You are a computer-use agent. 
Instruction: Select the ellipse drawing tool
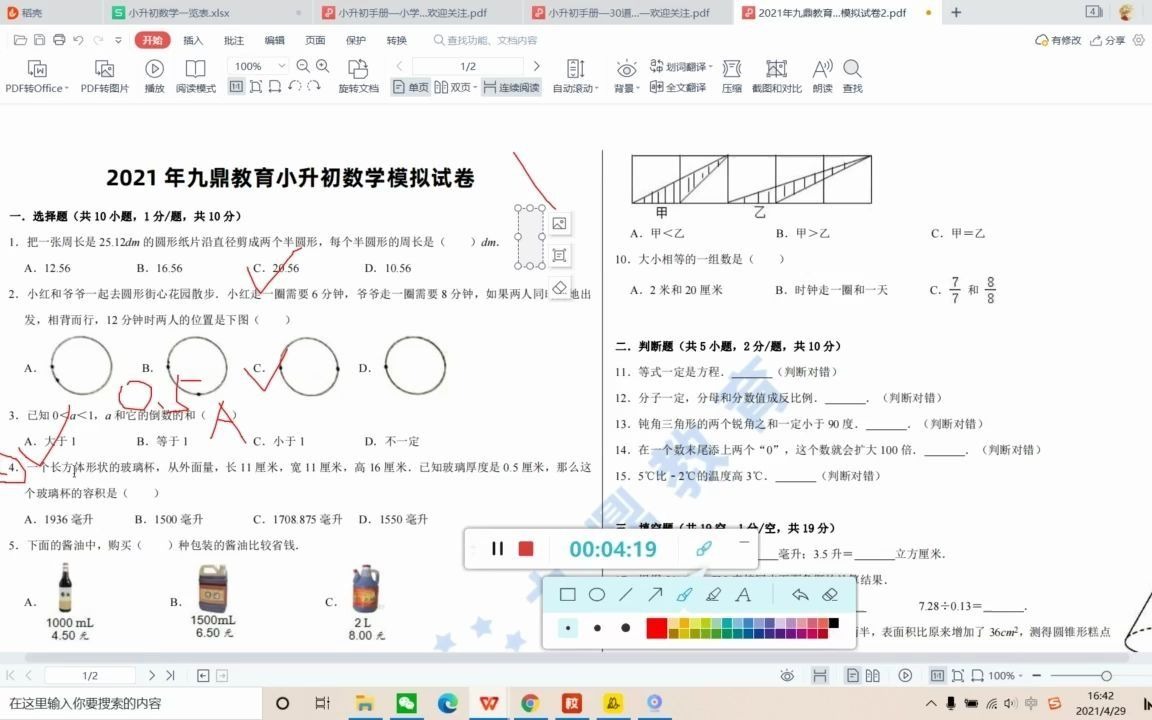[x=596, y=595]
